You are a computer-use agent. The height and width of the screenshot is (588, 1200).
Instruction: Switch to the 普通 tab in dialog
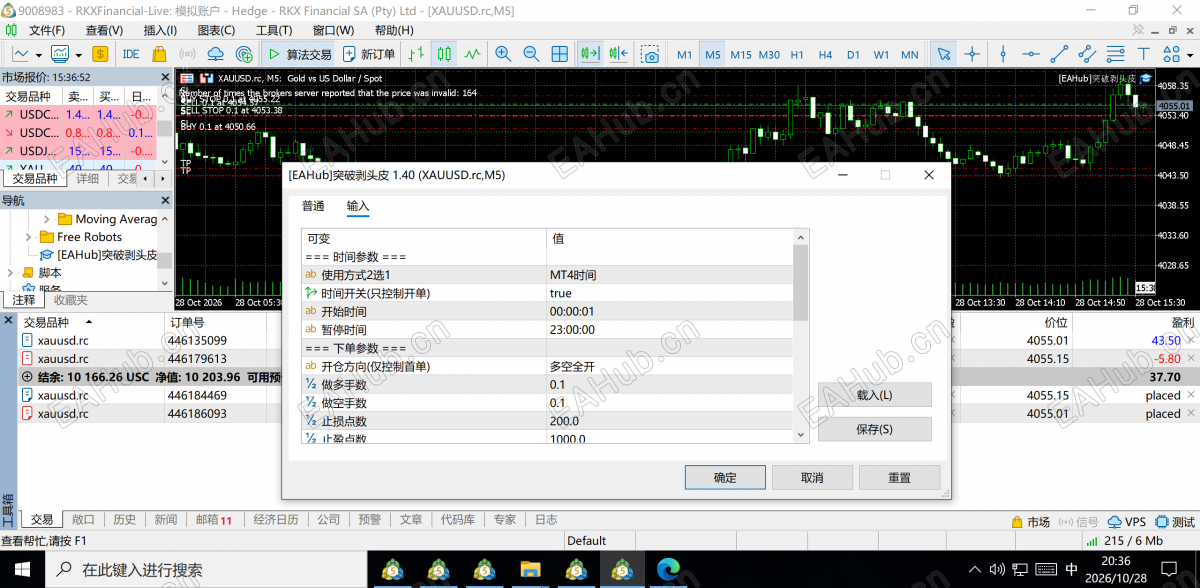[x=313, y=206]
